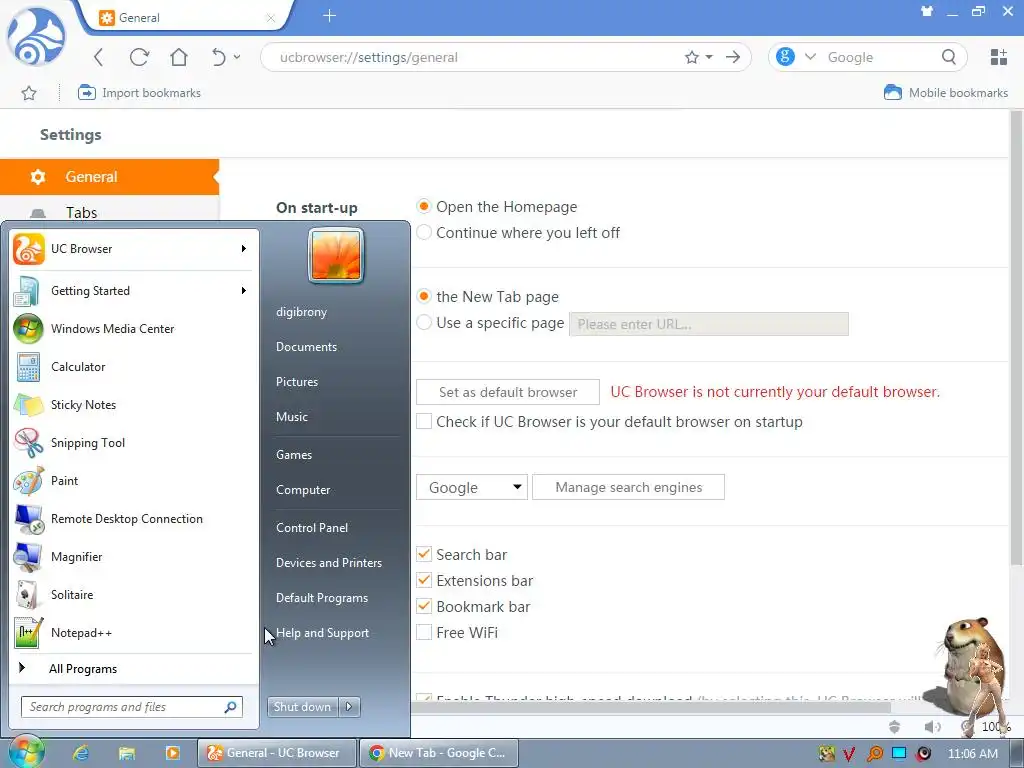Click Manage search engines button
This screenshot has height=768, width=1024.
[628, 487]
